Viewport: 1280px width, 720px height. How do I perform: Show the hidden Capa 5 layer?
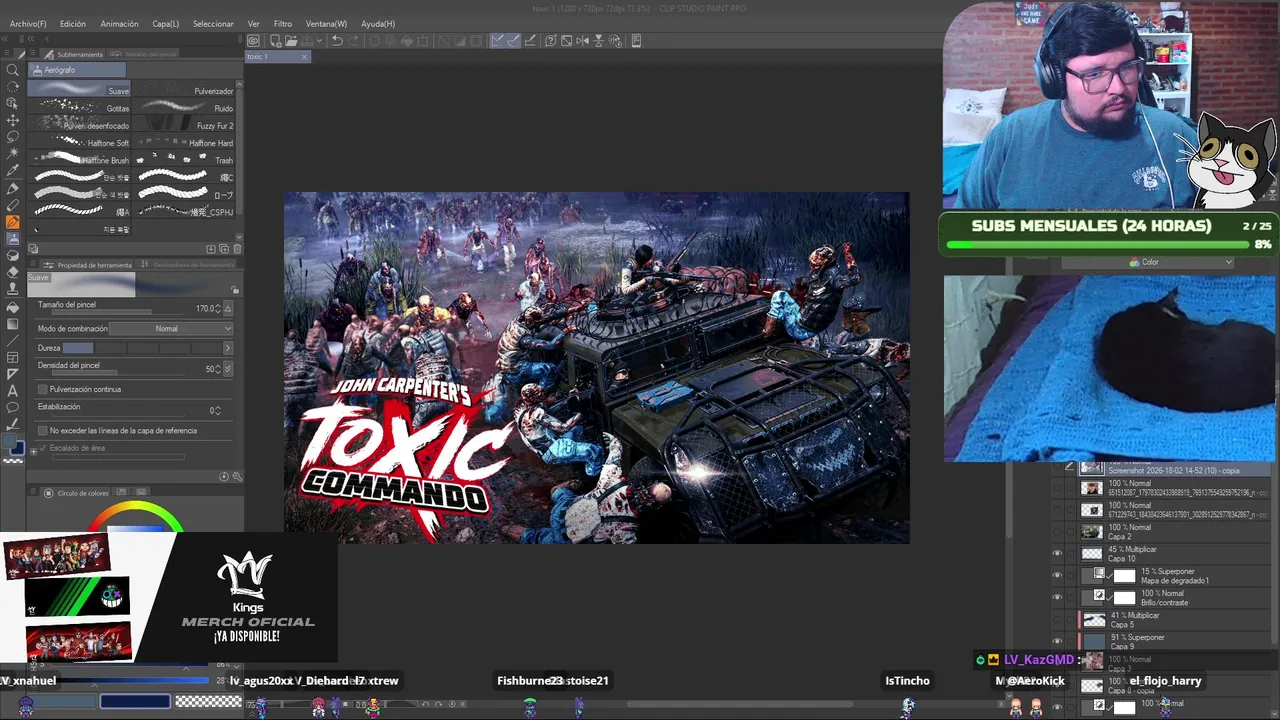1057,619
